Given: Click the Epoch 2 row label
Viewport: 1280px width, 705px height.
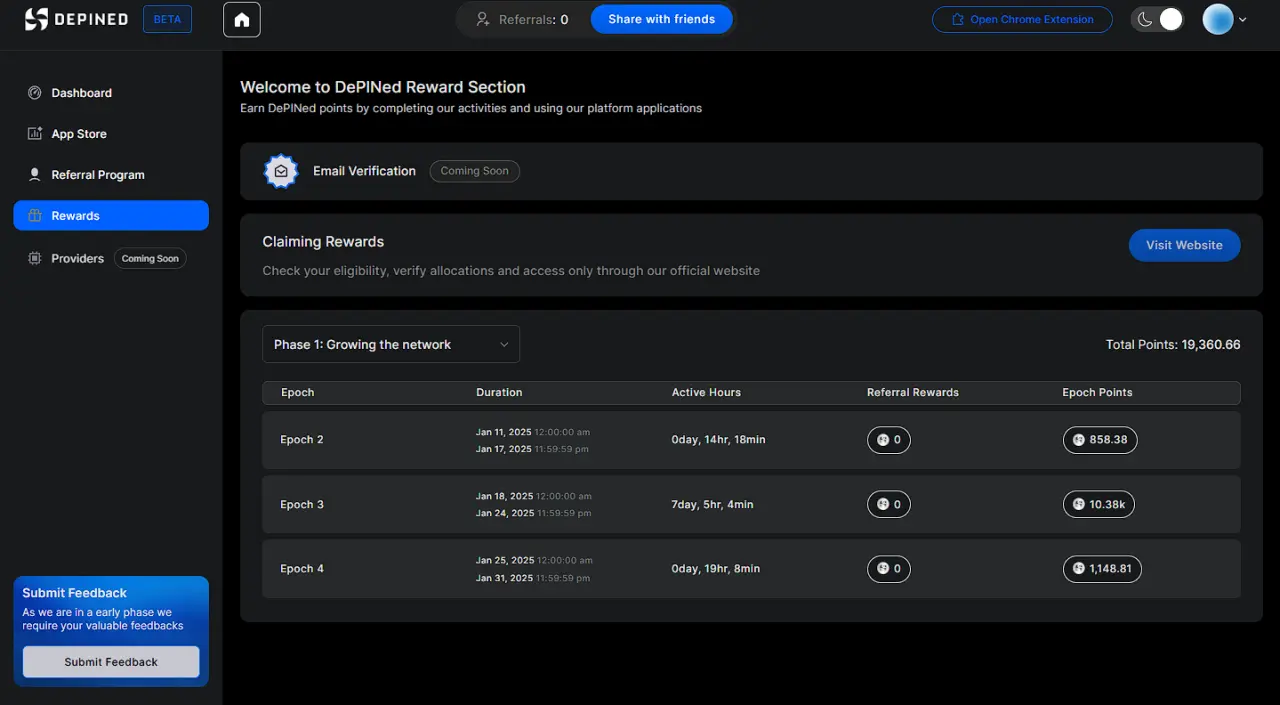Looking at the screenshot, I should point(302,440).
